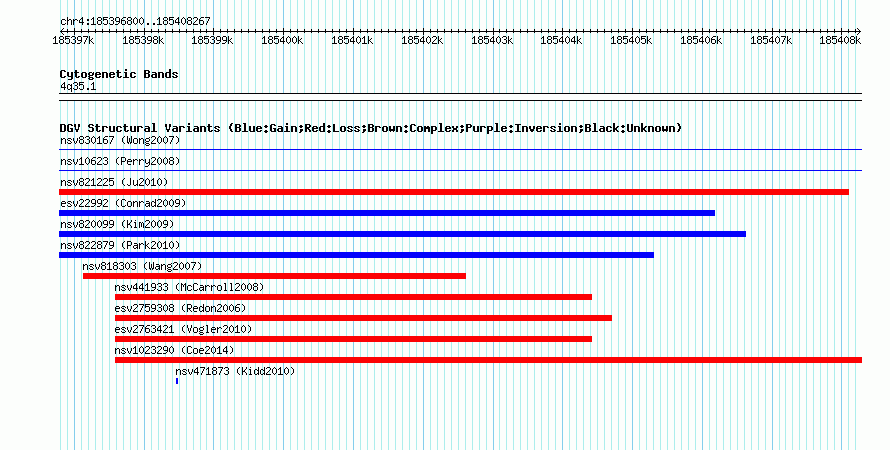Click the 185397k ruler tick label
This screenshot has width=890, height=450.
(73, 40)
